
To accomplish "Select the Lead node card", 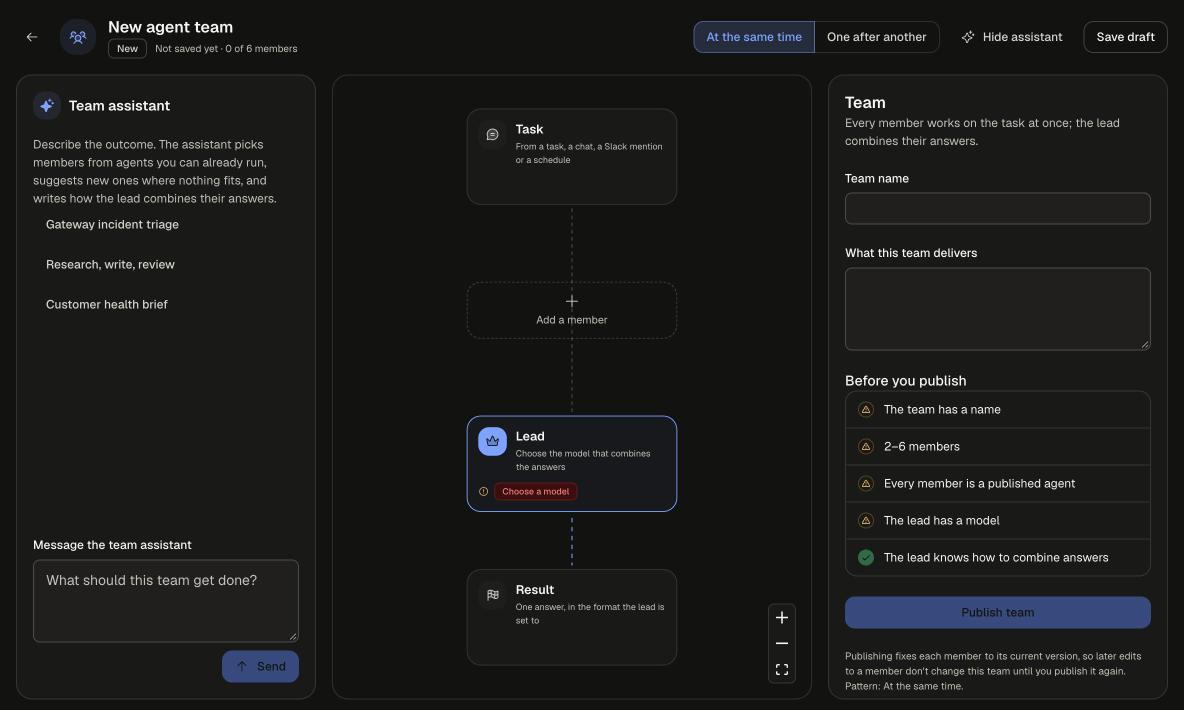I will point(572,464).
